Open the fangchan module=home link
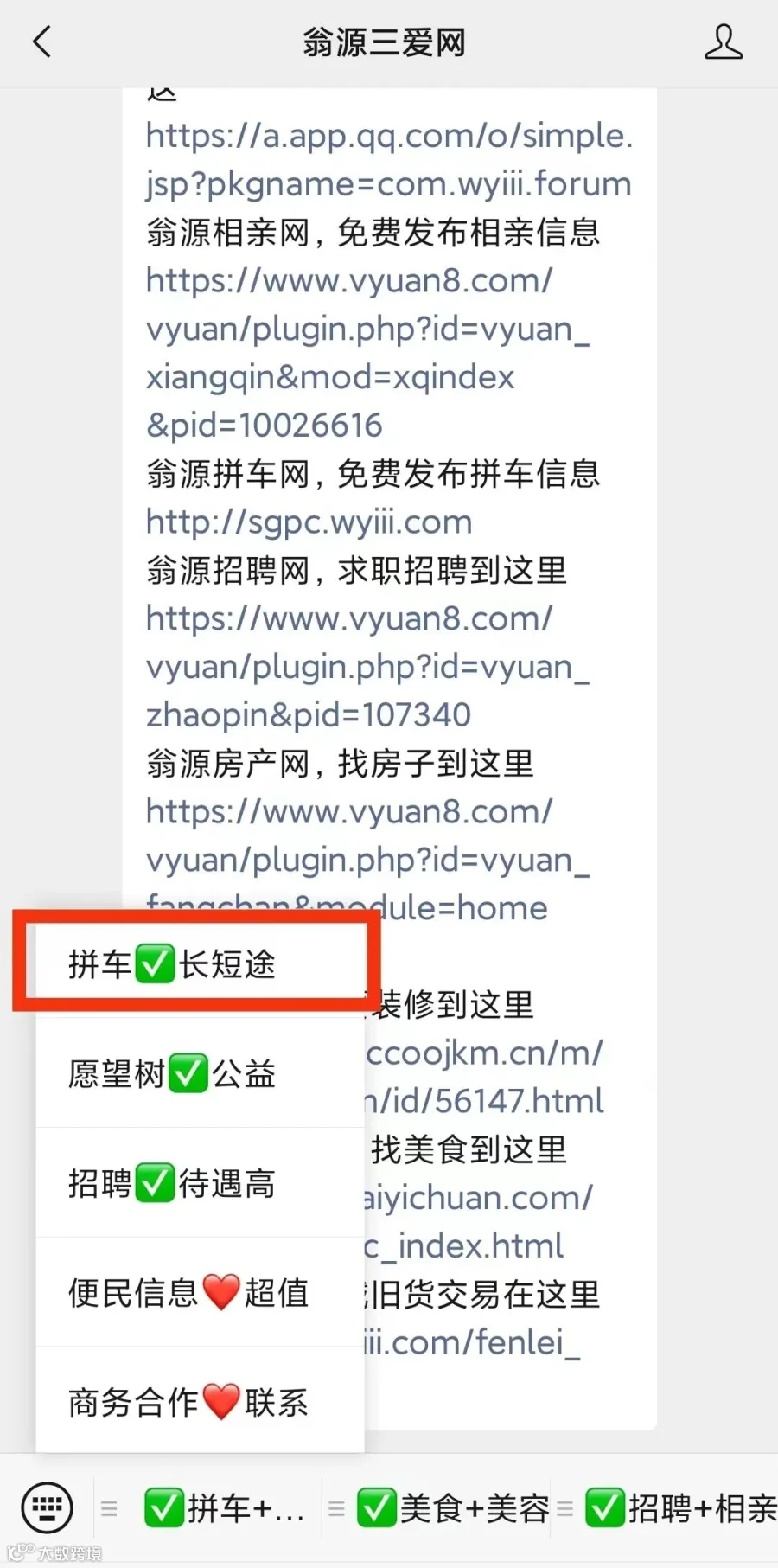The image size is (778, 1568). coord(368,860)
